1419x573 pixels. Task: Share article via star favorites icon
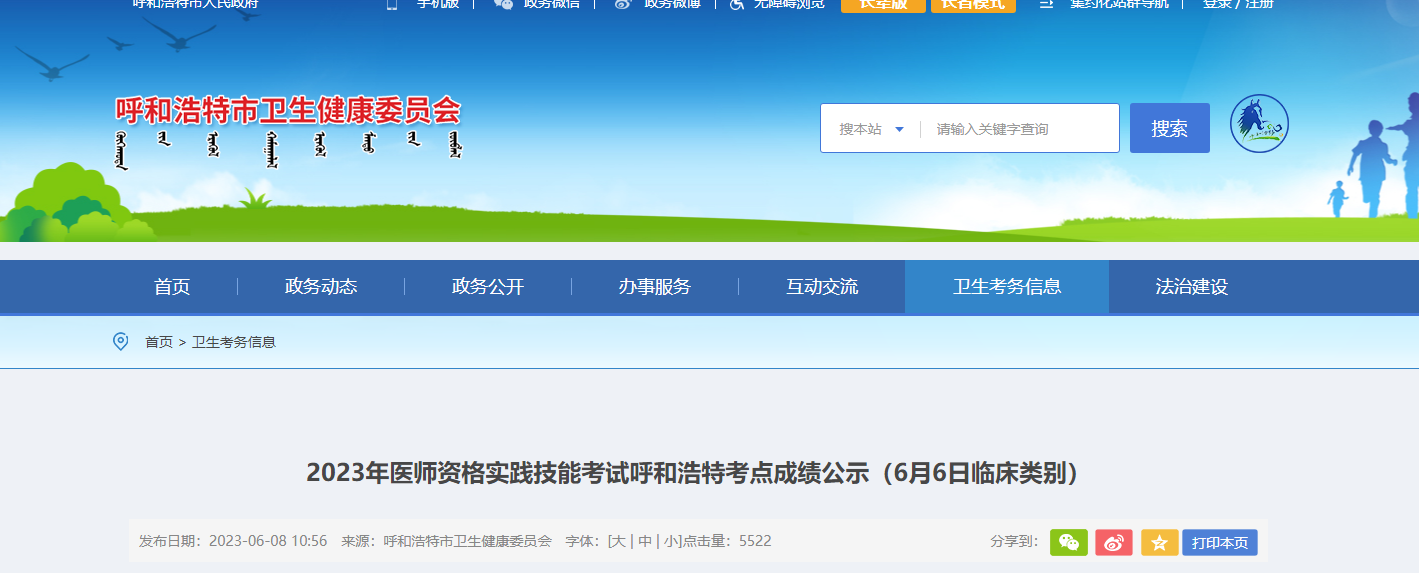click(x=1159, y=543)
